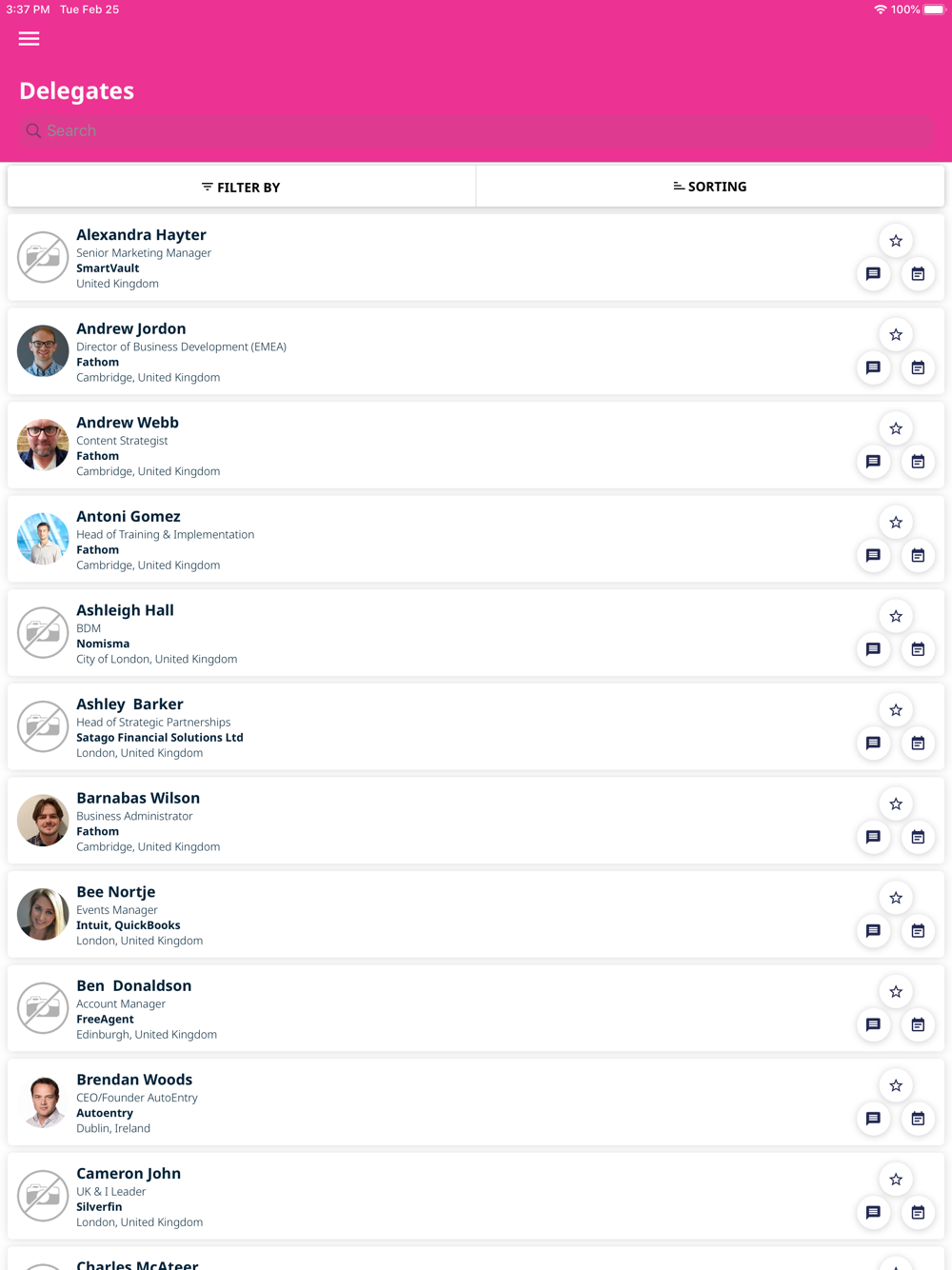Open Andrew Jordon's profile photo
The width and height of the screenshot is (952, 1270).
43,351
